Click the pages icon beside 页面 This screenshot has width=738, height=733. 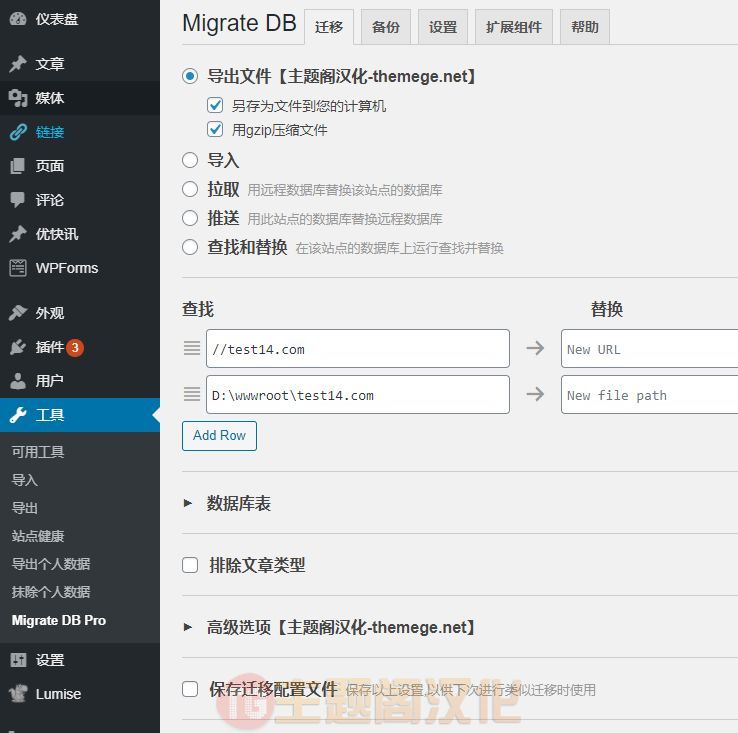18,166
